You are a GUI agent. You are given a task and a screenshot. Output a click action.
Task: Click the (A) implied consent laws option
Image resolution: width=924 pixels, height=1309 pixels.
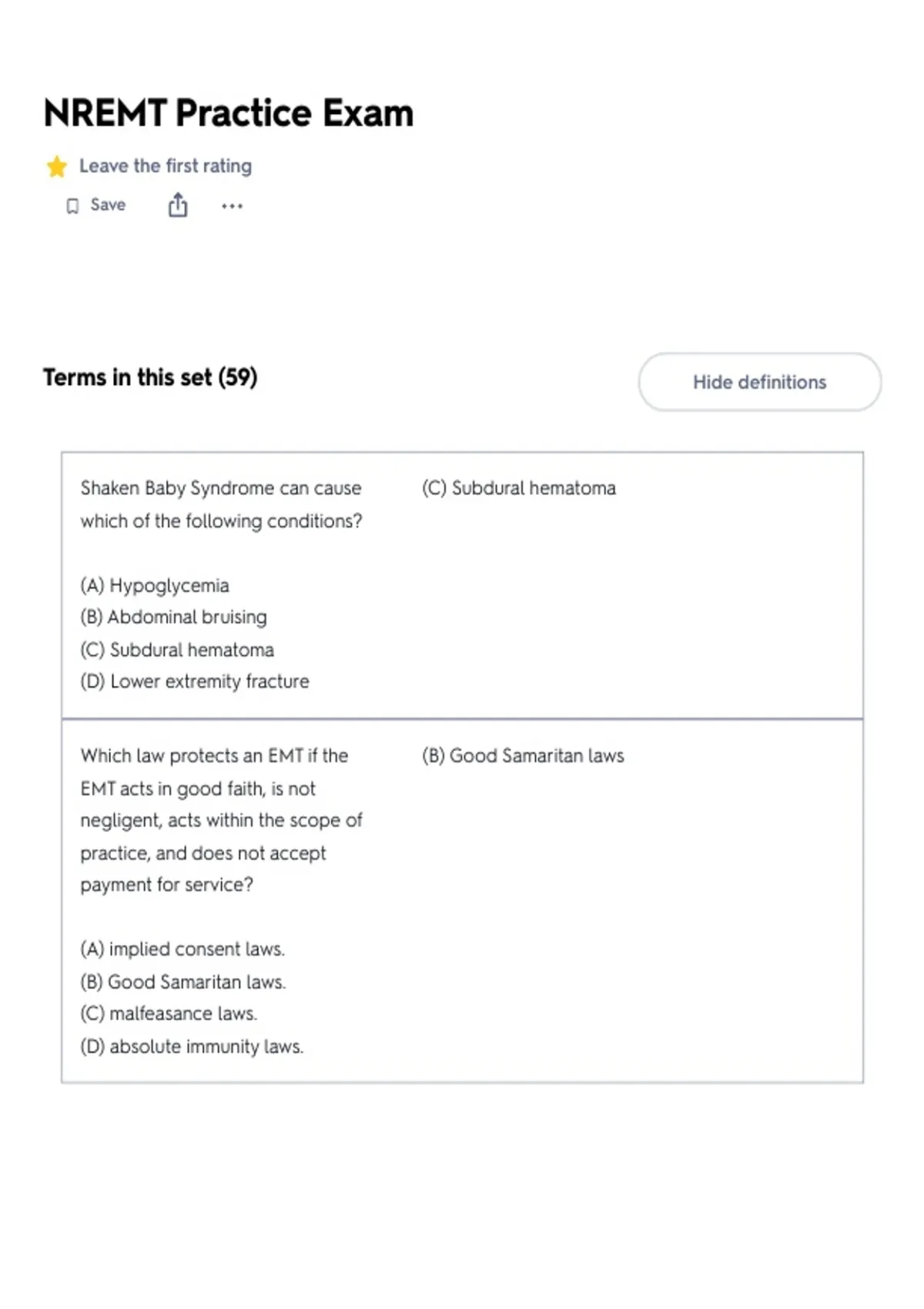click(182, 949)
